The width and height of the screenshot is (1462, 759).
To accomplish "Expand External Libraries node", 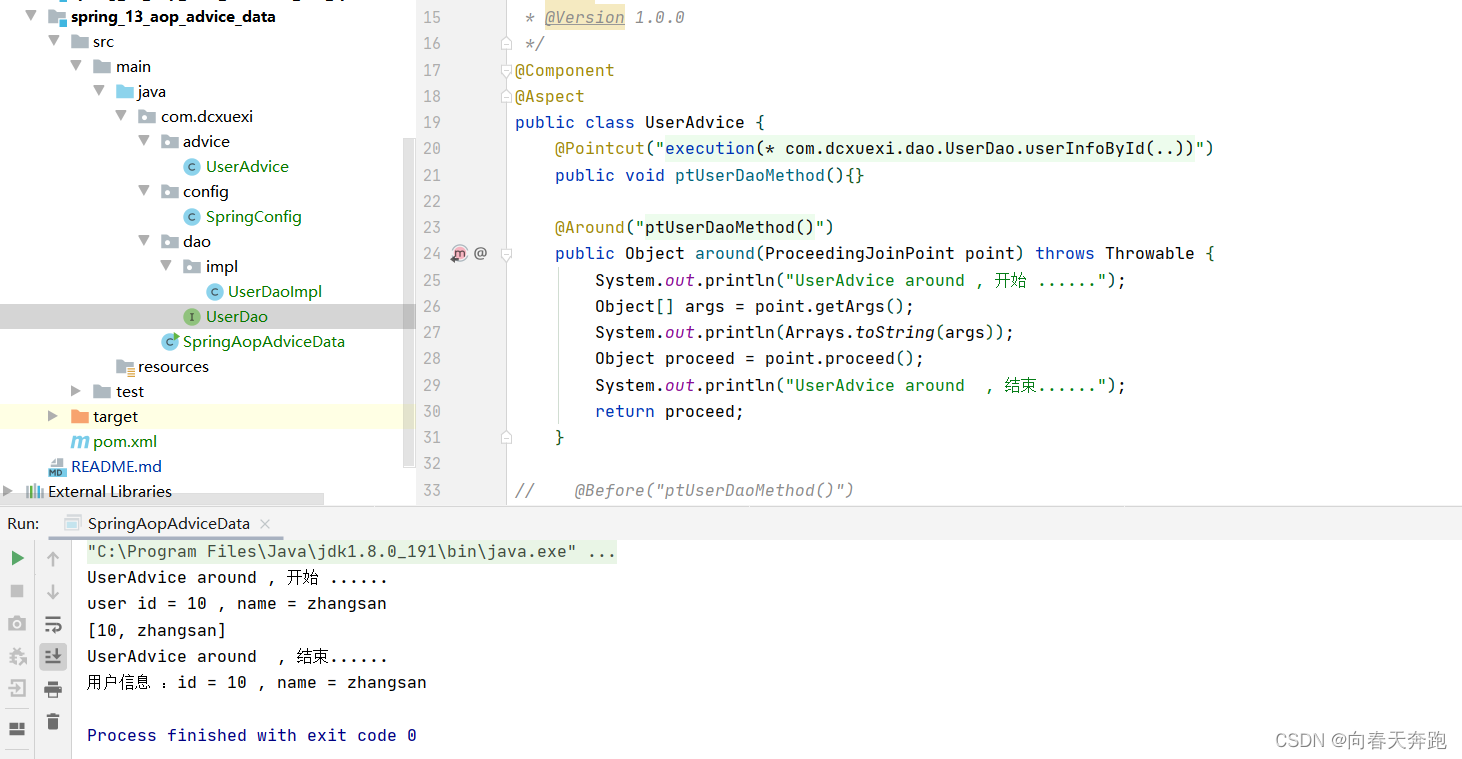I will pos(8,491).
